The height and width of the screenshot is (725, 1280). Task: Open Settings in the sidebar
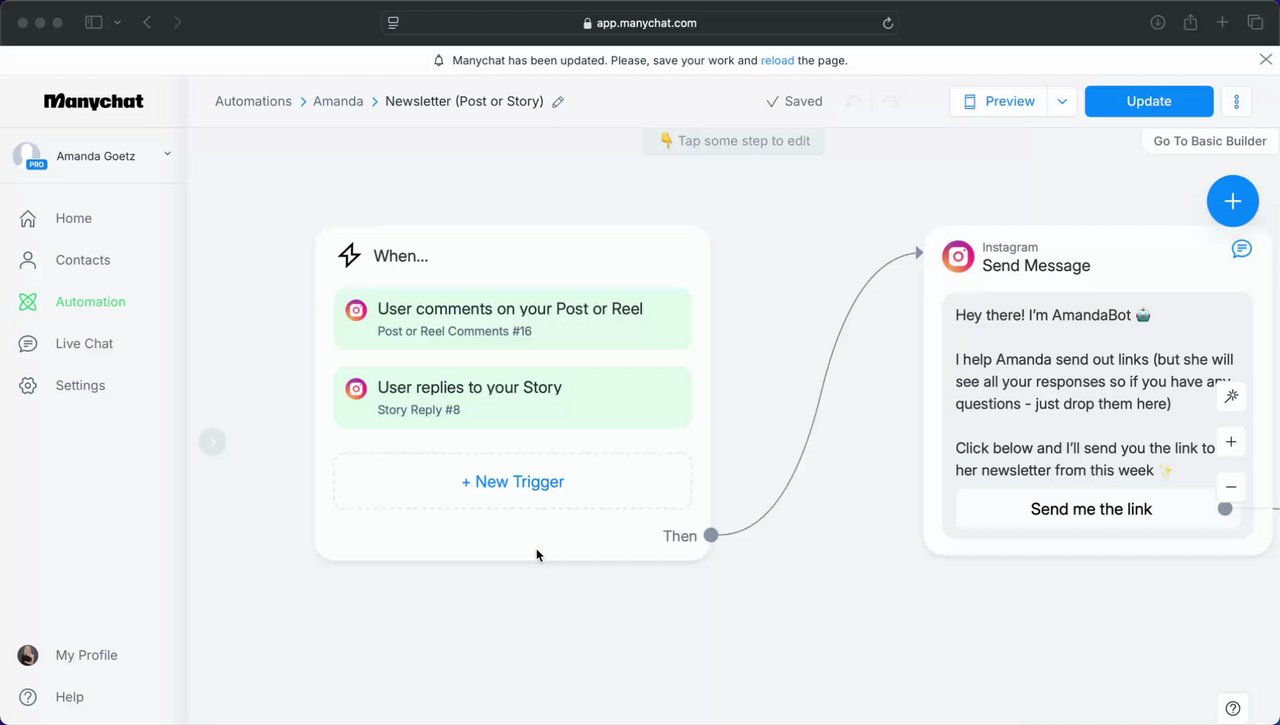click(80, 386)
